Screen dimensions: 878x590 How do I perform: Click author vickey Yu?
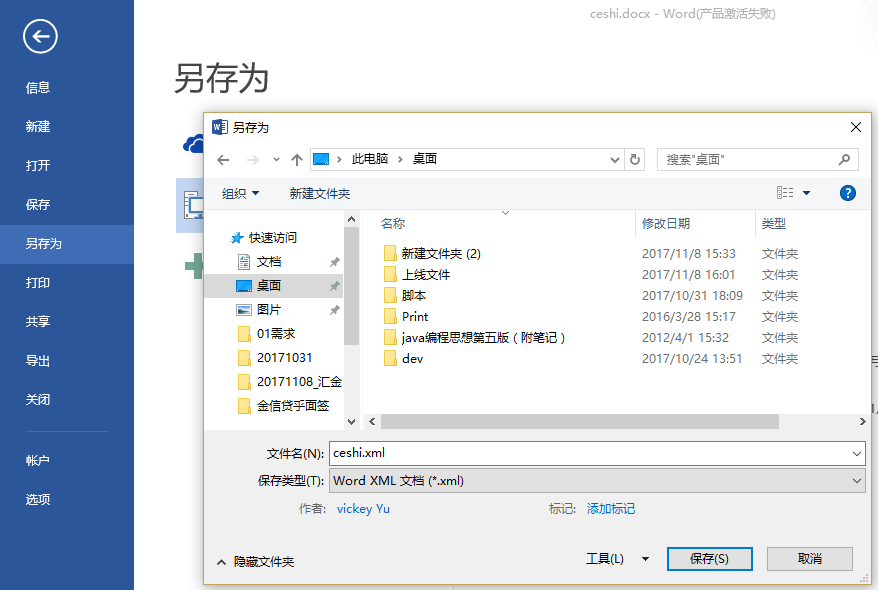363,509
